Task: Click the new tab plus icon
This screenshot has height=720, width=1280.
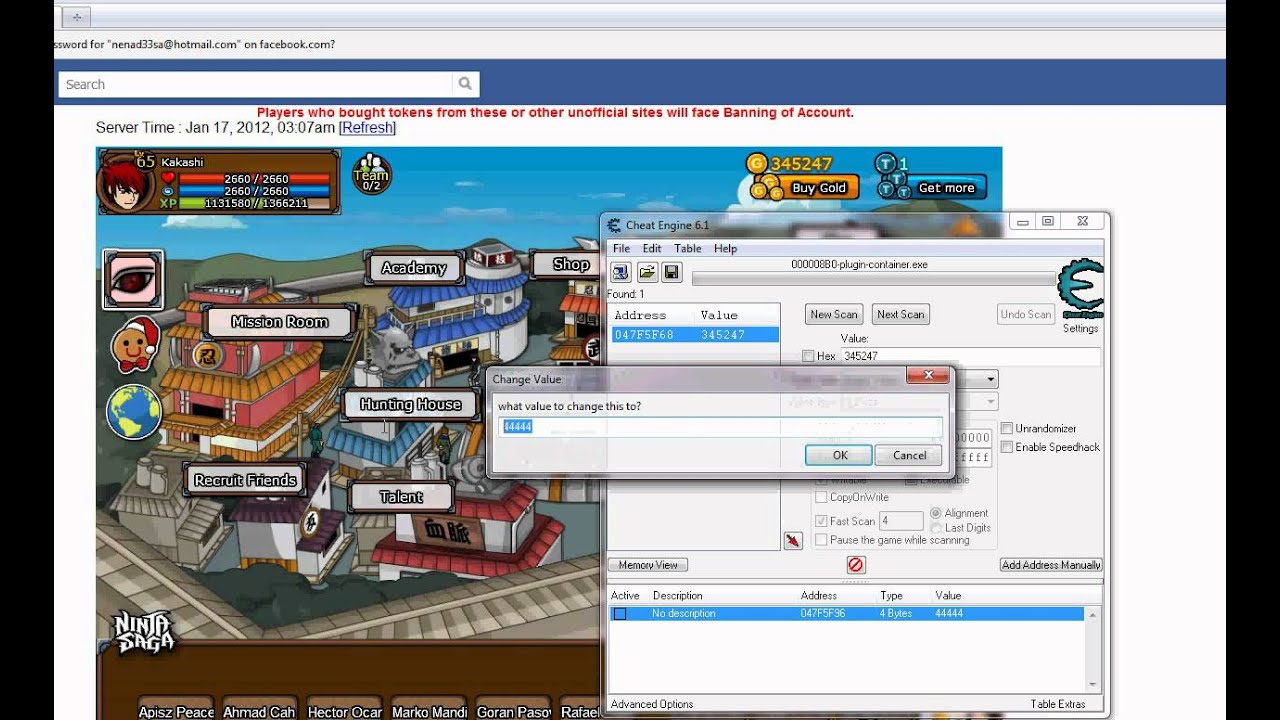Action: [76, 17]
